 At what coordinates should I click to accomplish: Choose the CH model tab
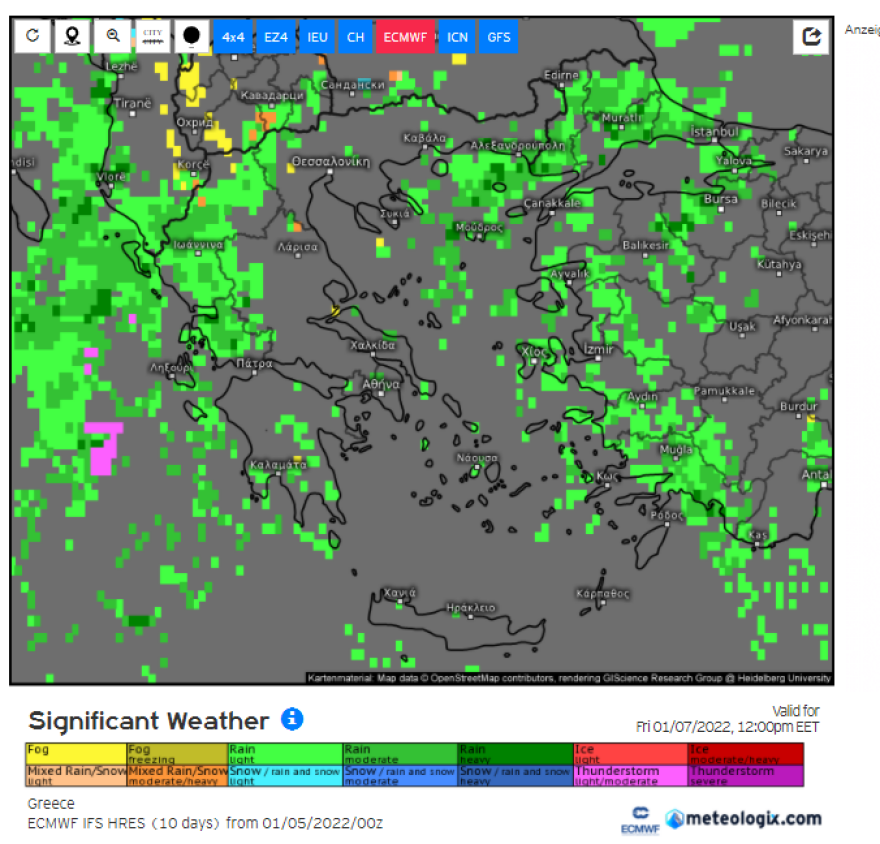click(x=356, y=37)
